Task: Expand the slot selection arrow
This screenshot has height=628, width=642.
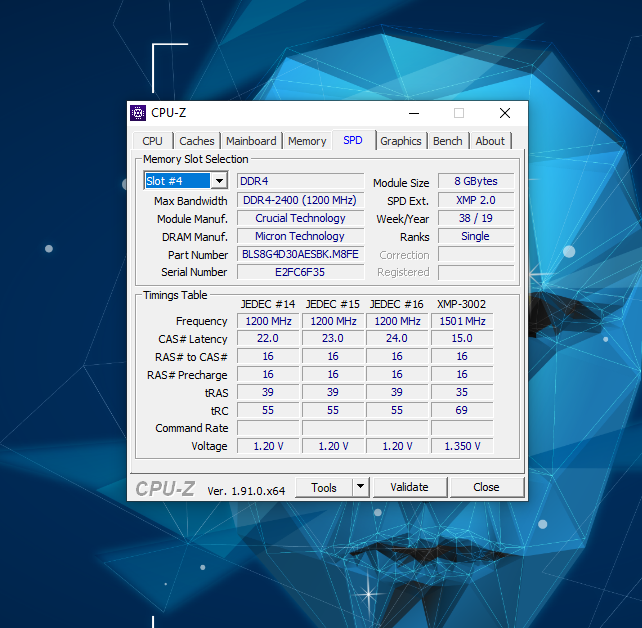Action: [219, 181]
